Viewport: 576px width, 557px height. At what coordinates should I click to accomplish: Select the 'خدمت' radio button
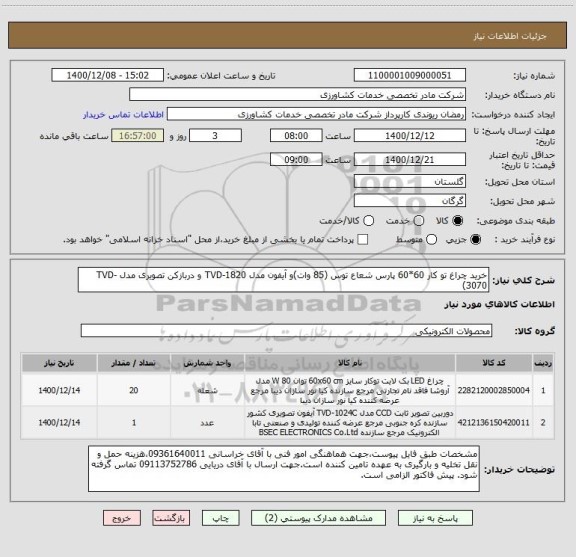coord(419,220)
